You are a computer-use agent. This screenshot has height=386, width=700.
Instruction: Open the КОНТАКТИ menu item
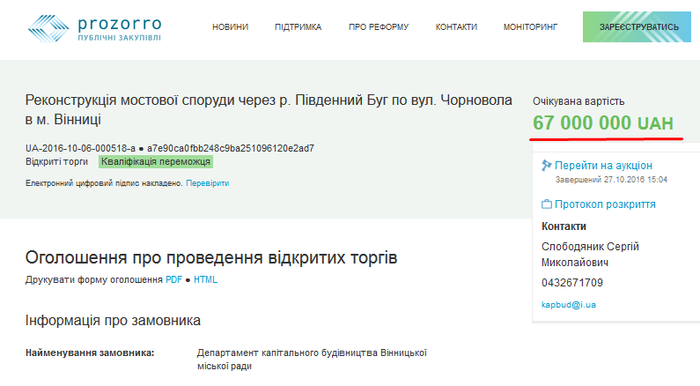[x=456, y=27]
